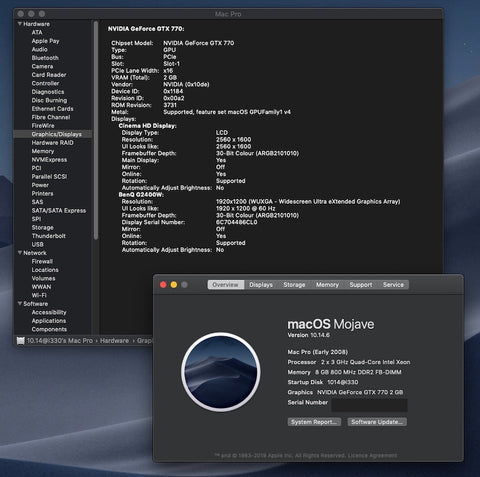Screen dimensions: 480x477
Task: Select Apple Pay in the sidebar
Action: pyautogui.click(x=45, y=41)
